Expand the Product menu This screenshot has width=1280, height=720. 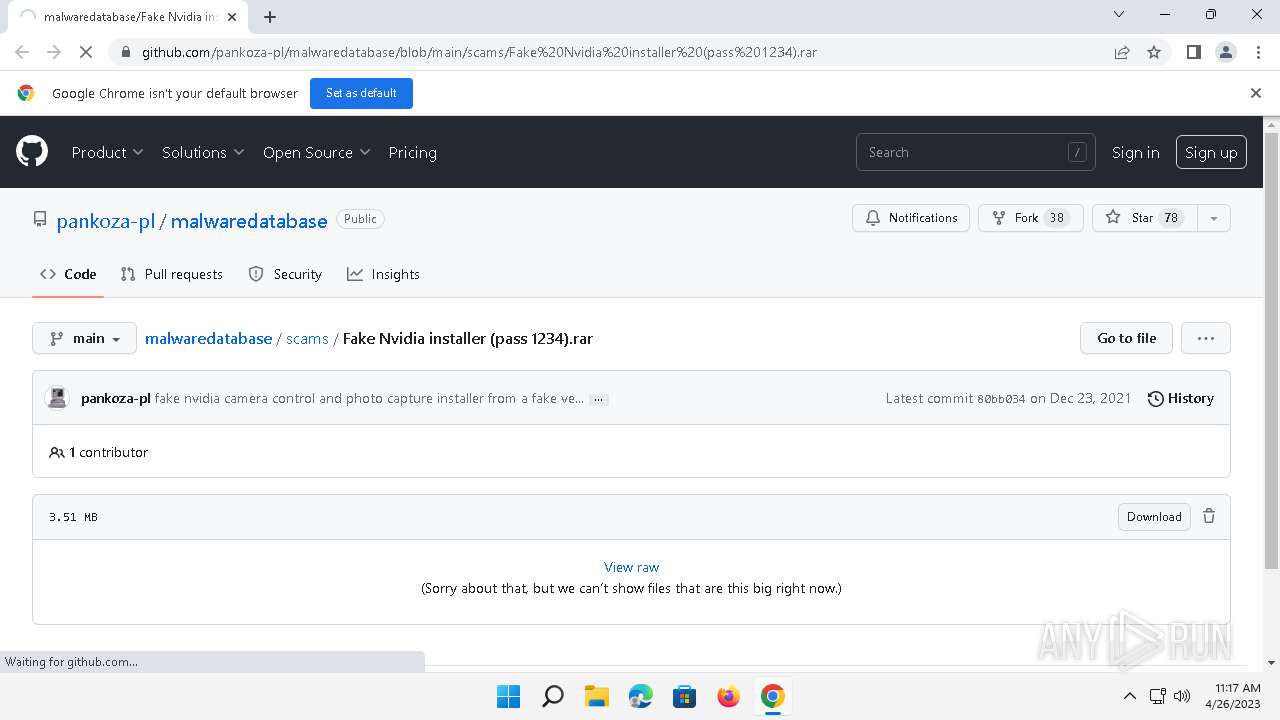(107, 152)
